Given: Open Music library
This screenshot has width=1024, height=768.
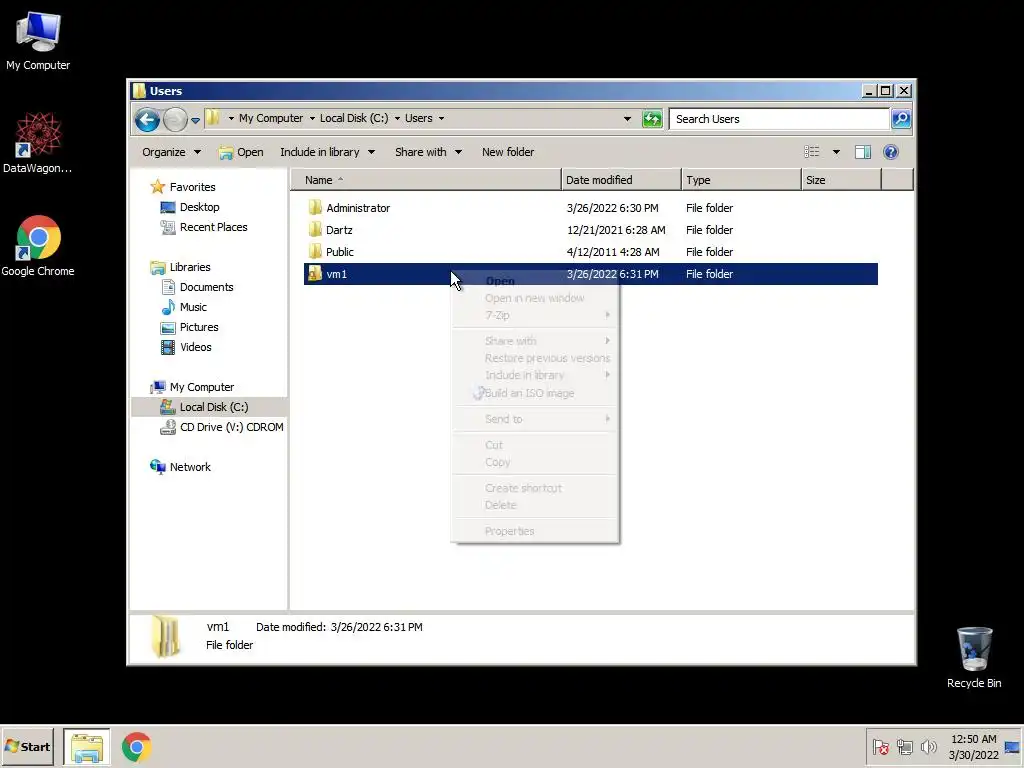Looking at the screenshot, I should [x=193, y=307].
